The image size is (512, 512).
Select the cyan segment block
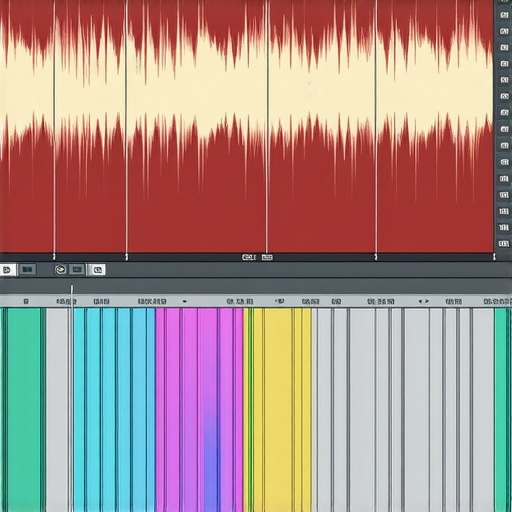114,410
